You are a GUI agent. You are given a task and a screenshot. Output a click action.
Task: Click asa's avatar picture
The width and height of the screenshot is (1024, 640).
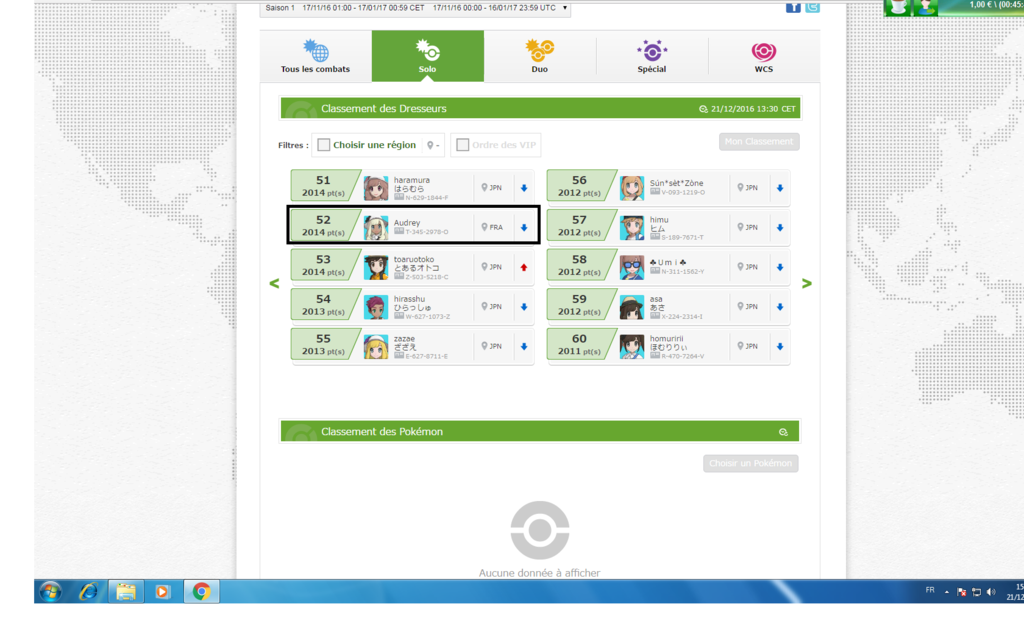[x=632, y=307]
